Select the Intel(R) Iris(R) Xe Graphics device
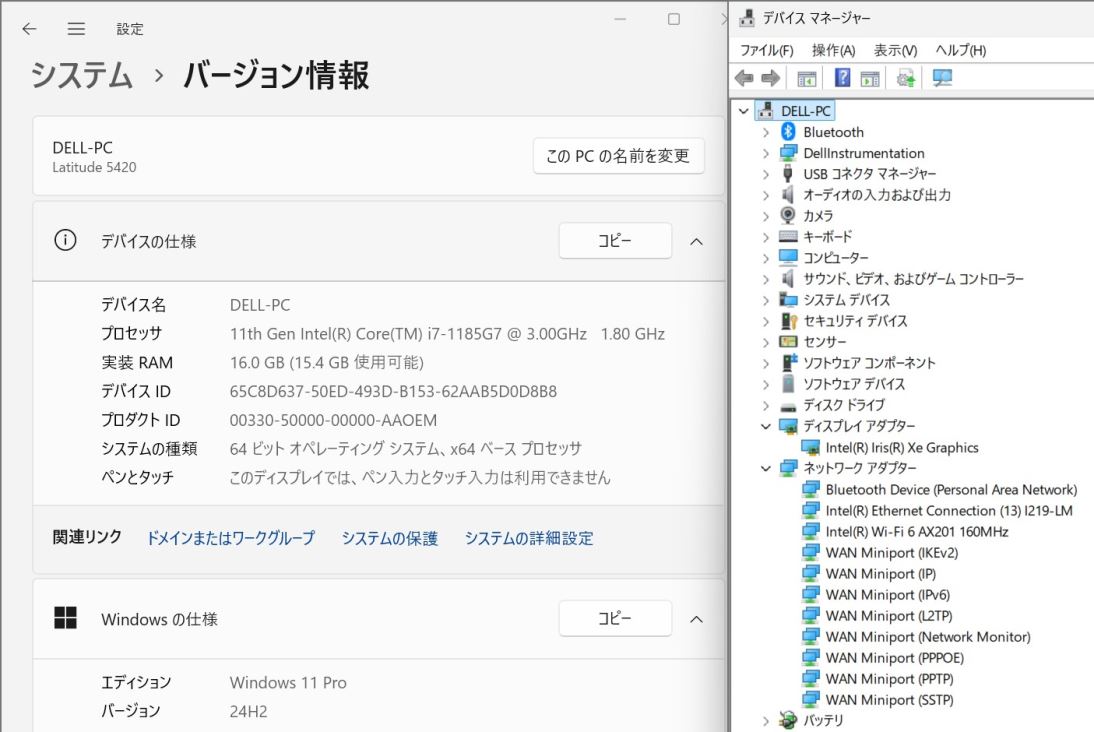This screenshot has height=732, width=1094. pyautogui.click(x=901, y=448)
